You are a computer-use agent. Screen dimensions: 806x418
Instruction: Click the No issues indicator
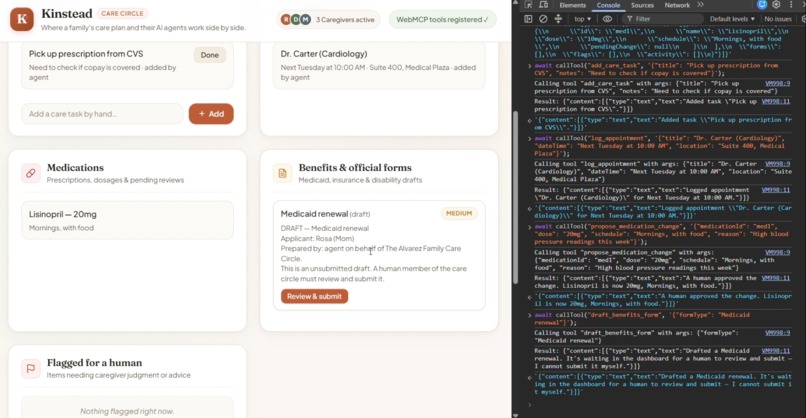778,19
